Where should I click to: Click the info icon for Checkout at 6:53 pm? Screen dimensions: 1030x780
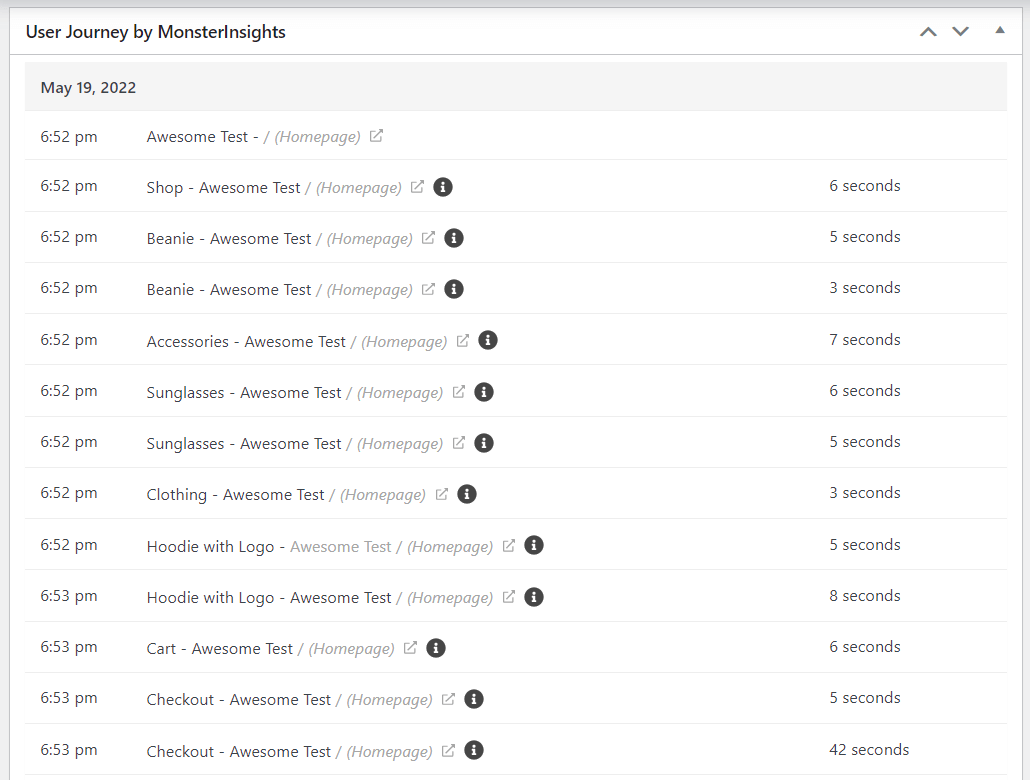(473, 699)
